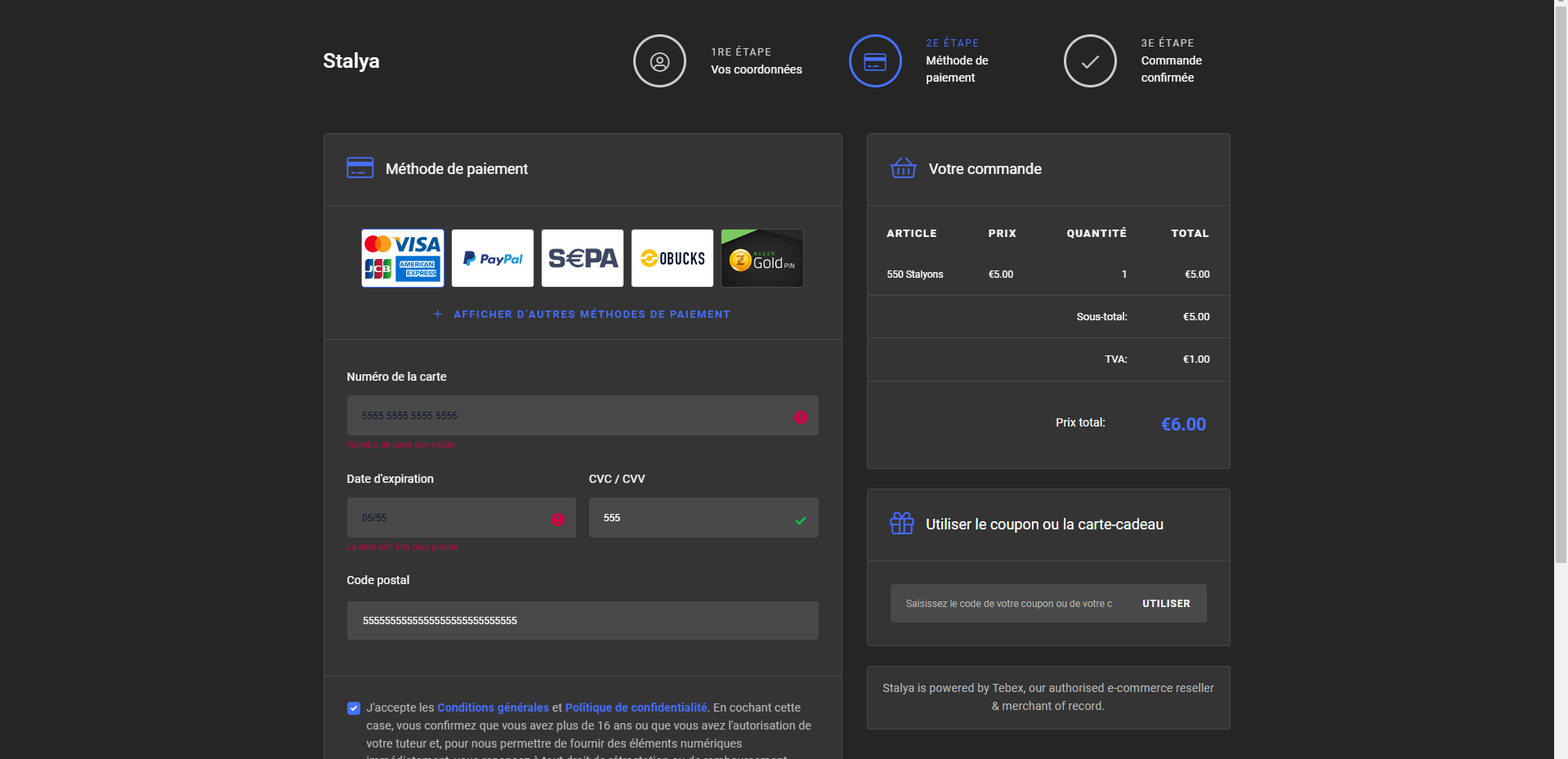The width and height of the screenshot is (1568, 759).
Task: Click 'Stalya is powered by Tebex' notice text
Action: click(1048, 697)
